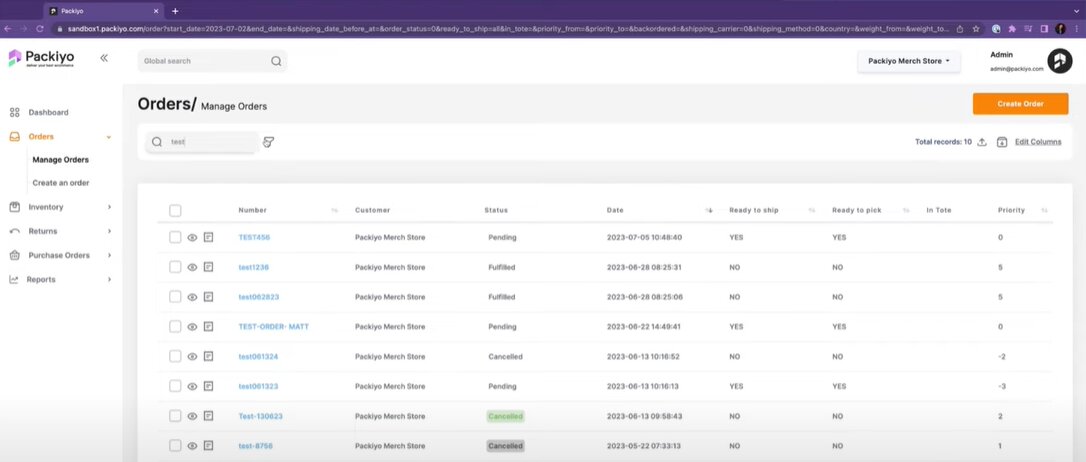
Task: Click the global search magnifier icon
Action: 276,61
